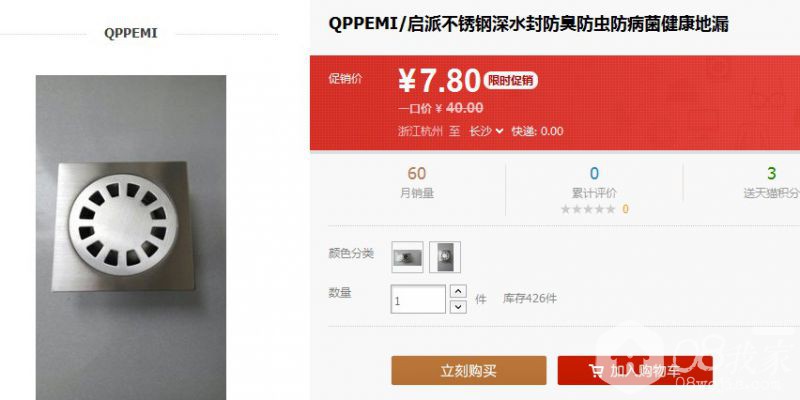
Task: Click the yellow review count next to stars
Action: tap(626, 209)
